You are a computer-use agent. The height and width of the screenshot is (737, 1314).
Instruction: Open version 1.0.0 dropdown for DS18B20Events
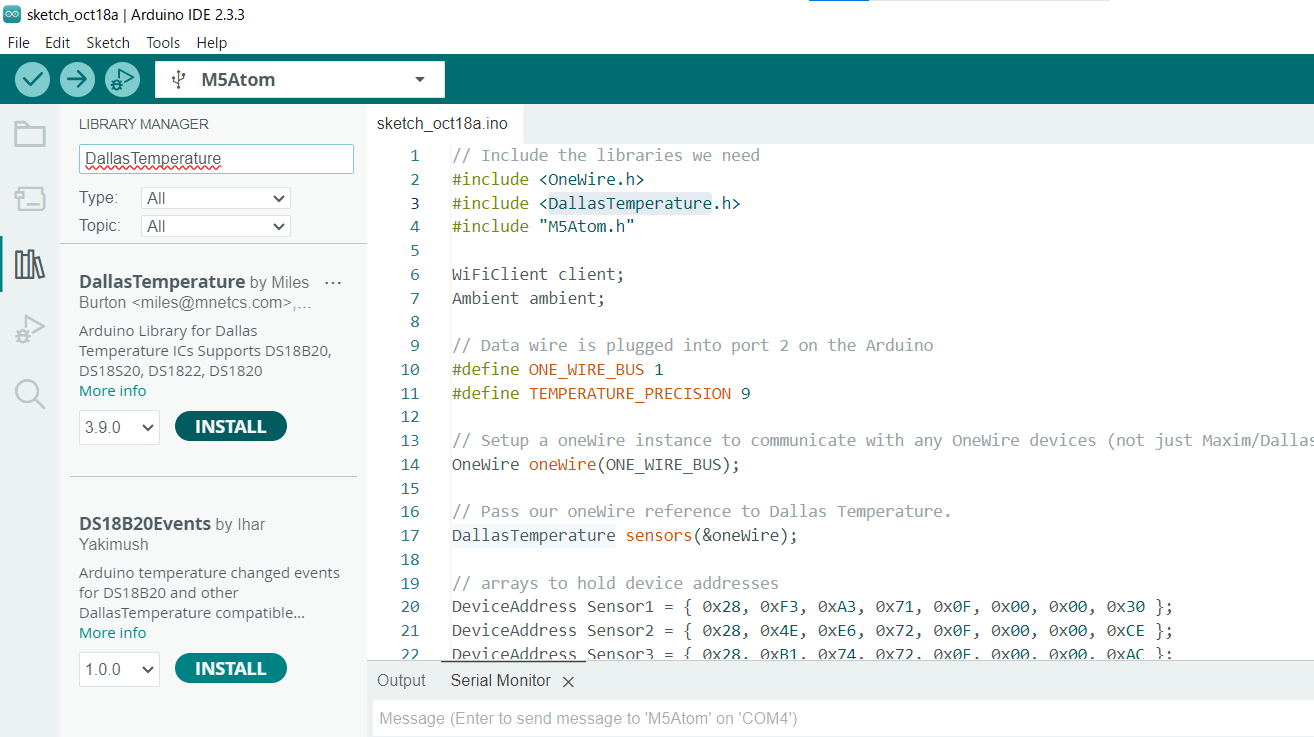point(119,669)
